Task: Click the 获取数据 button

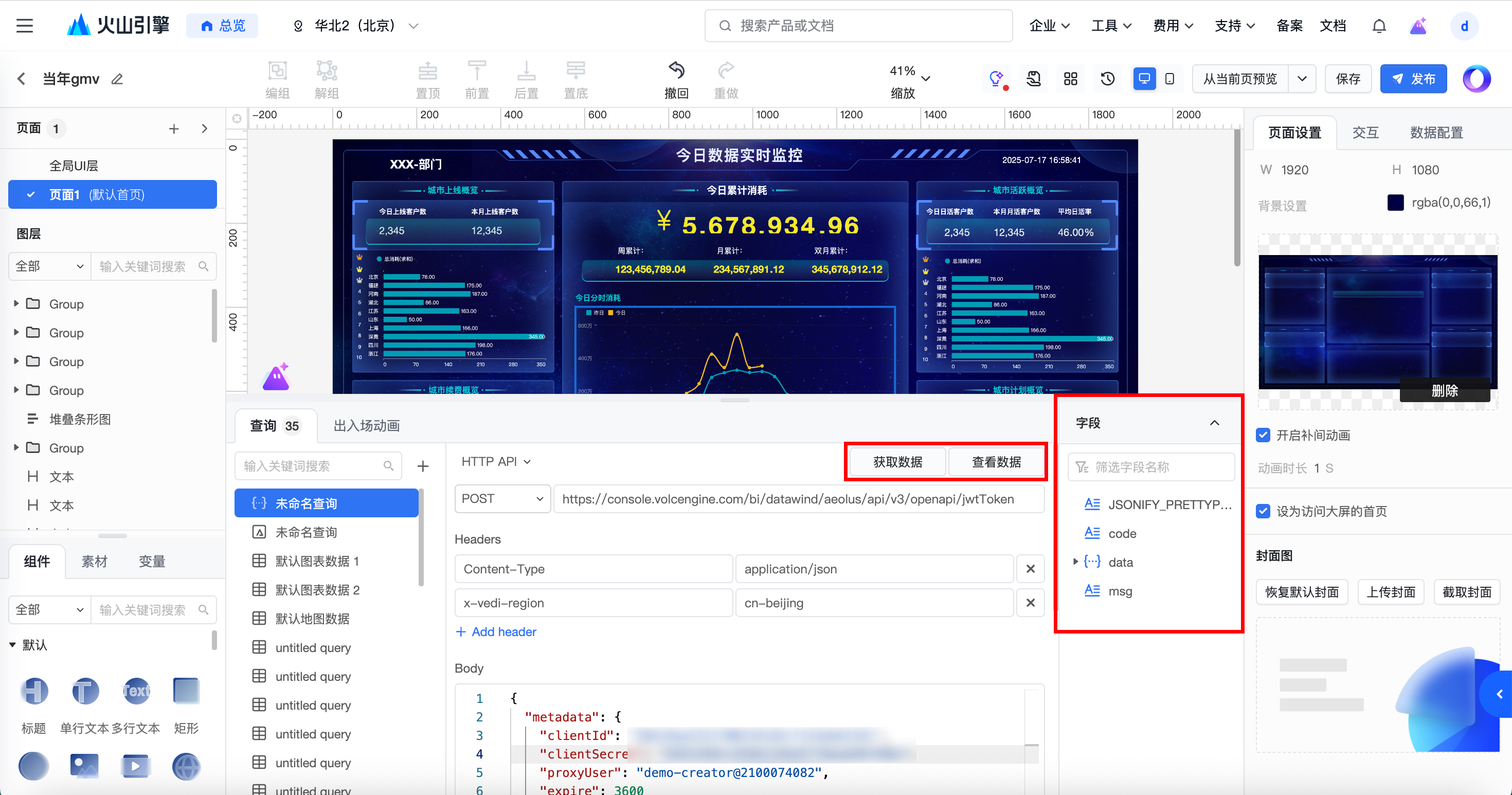Action: (897, 462)
